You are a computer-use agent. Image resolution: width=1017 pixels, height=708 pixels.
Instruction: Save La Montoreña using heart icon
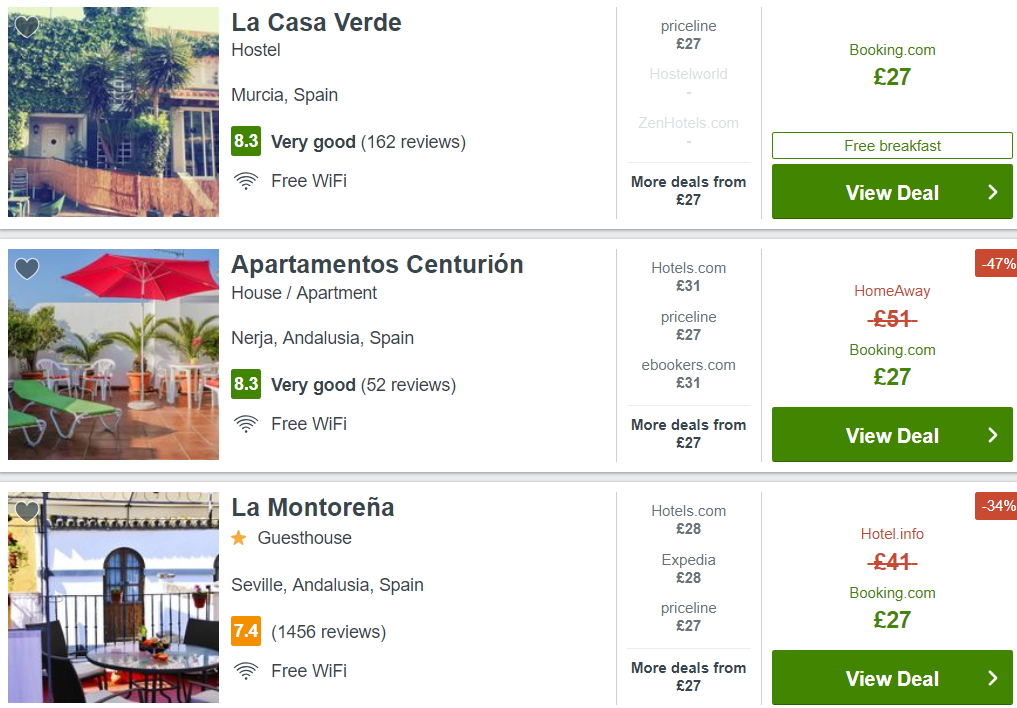[27, 512]
